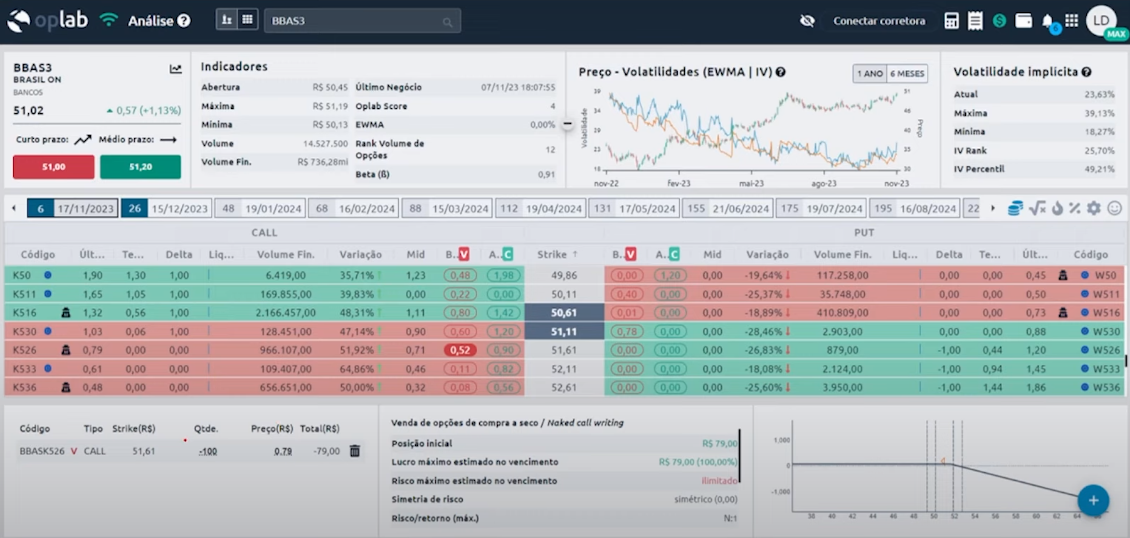Click the Conectar corretora button
This screenshot has height=538, width=1130.
(879, 21)
